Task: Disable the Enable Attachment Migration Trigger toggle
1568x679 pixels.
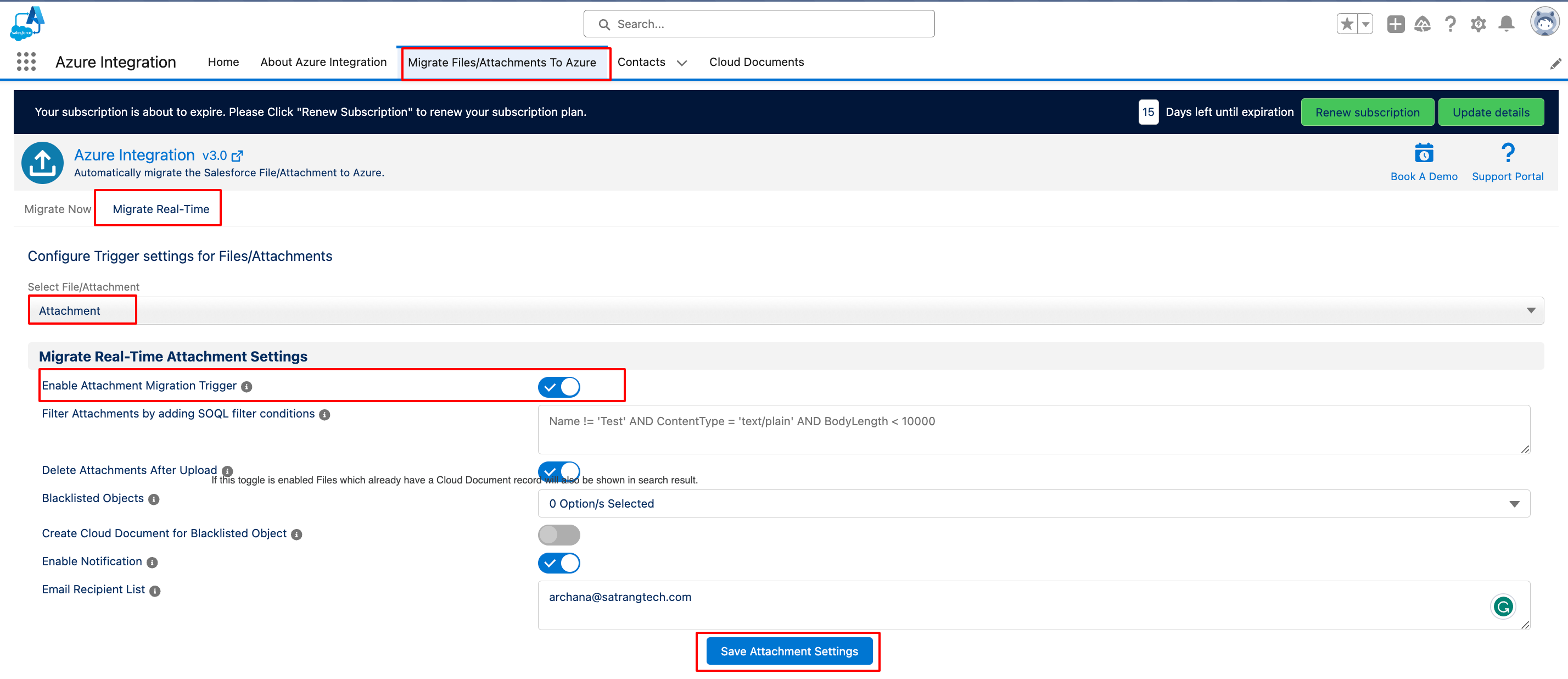Action: (558, 387)
